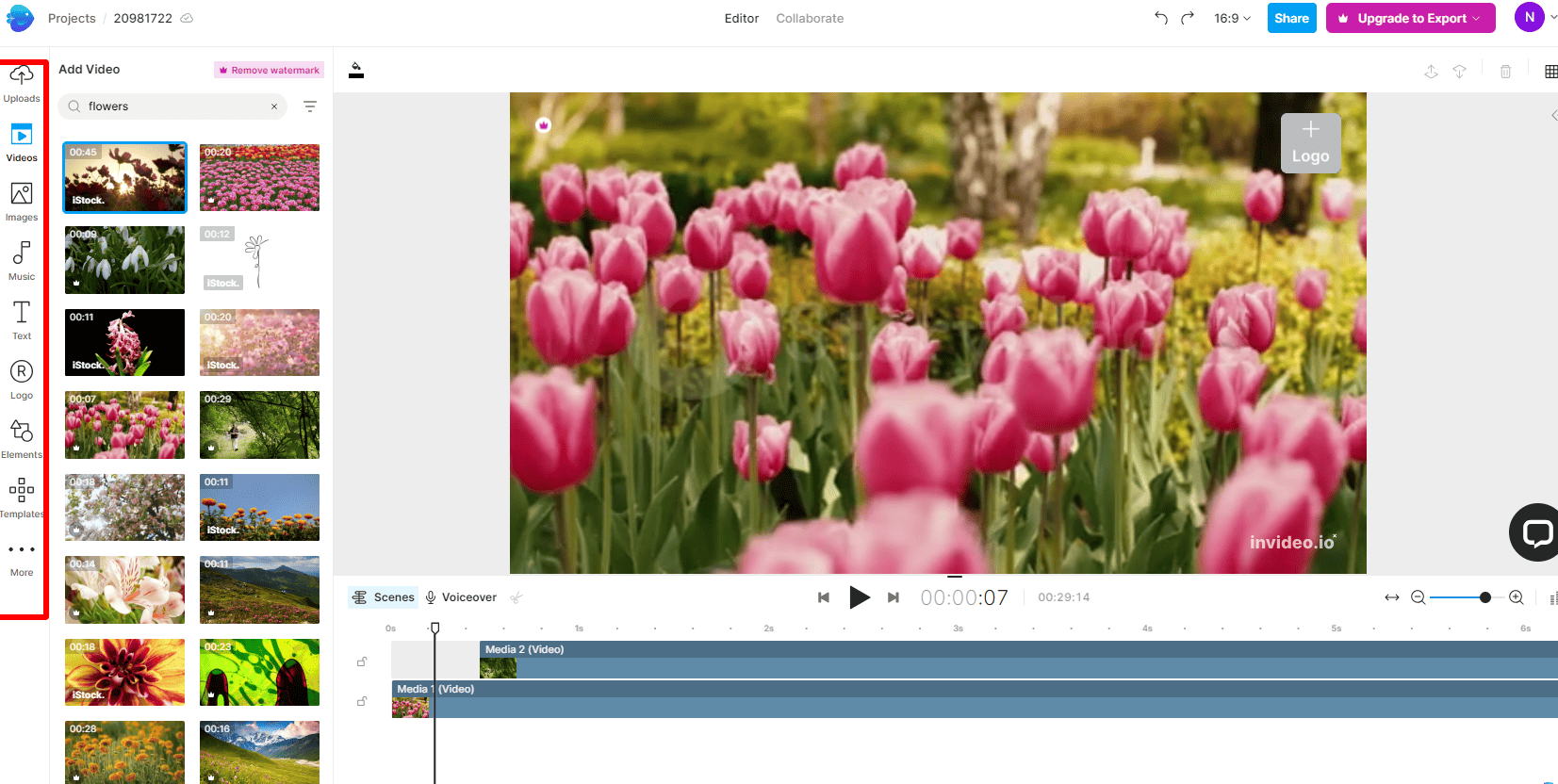Open the background fill color tool
This screenshot has width=1558, height=784.
pos(356,71)
